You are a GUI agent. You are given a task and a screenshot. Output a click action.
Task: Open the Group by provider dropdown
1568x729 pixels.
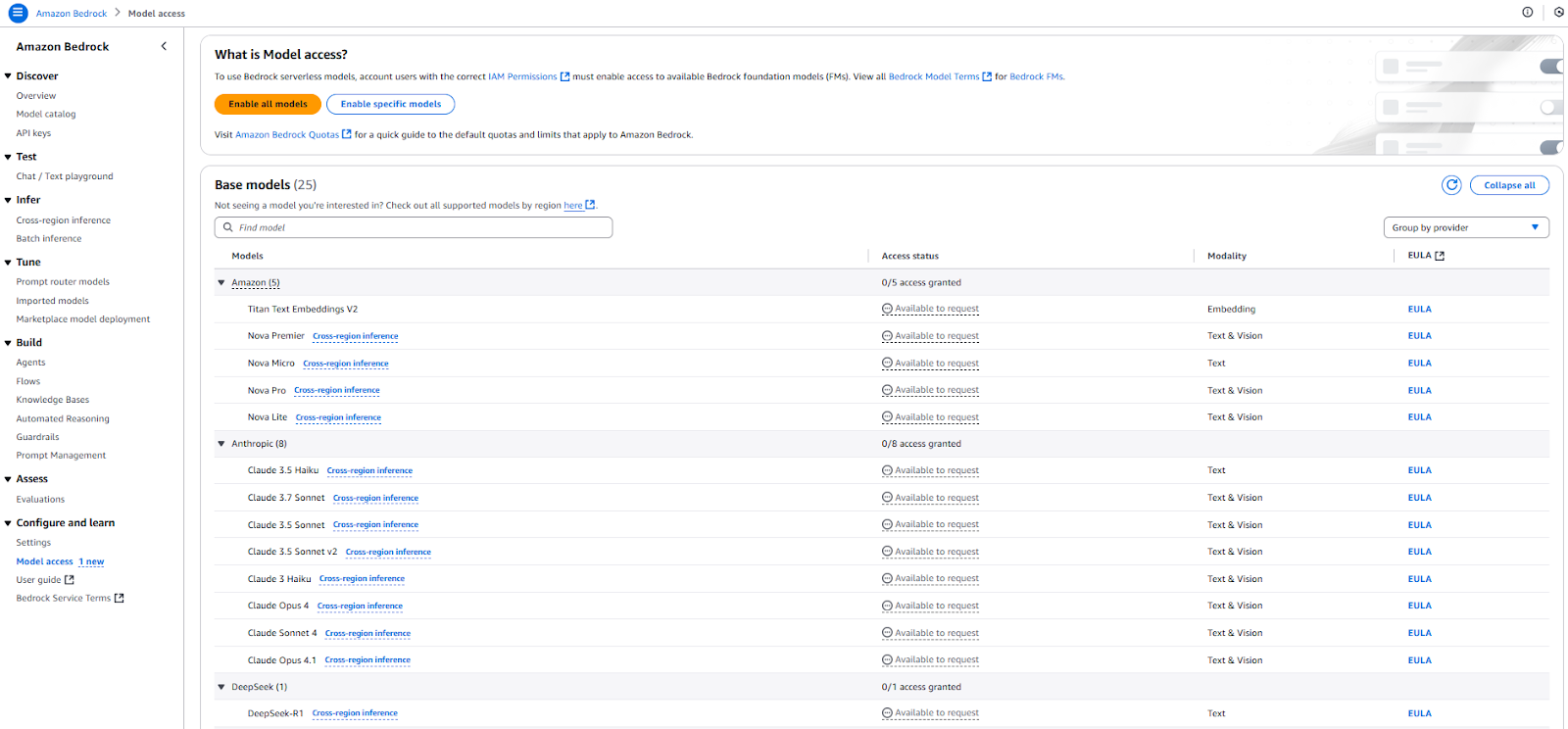click(x=1466, y=227)
